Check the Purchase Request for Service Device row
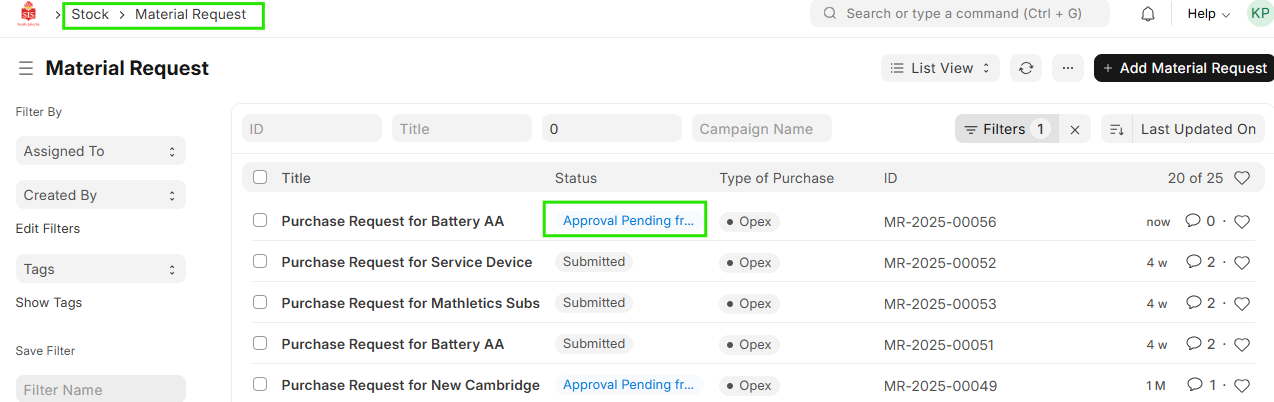This screenshot has height=402, width=1274. click(260, 262)
